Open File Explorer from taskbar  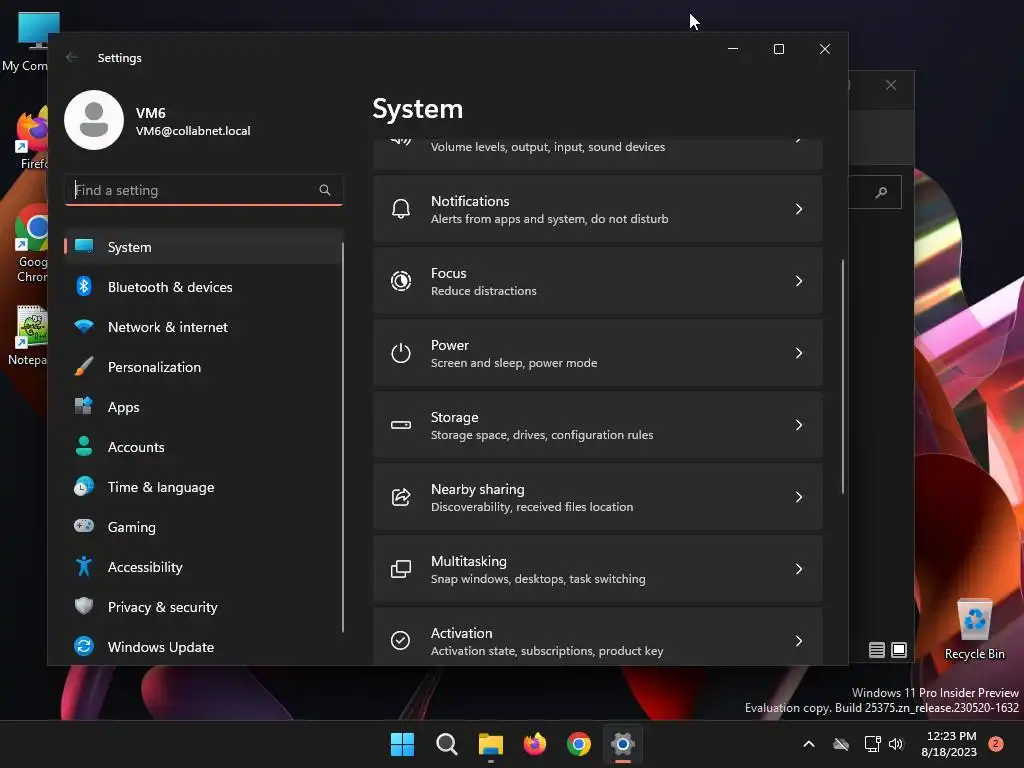click(490, 744)
